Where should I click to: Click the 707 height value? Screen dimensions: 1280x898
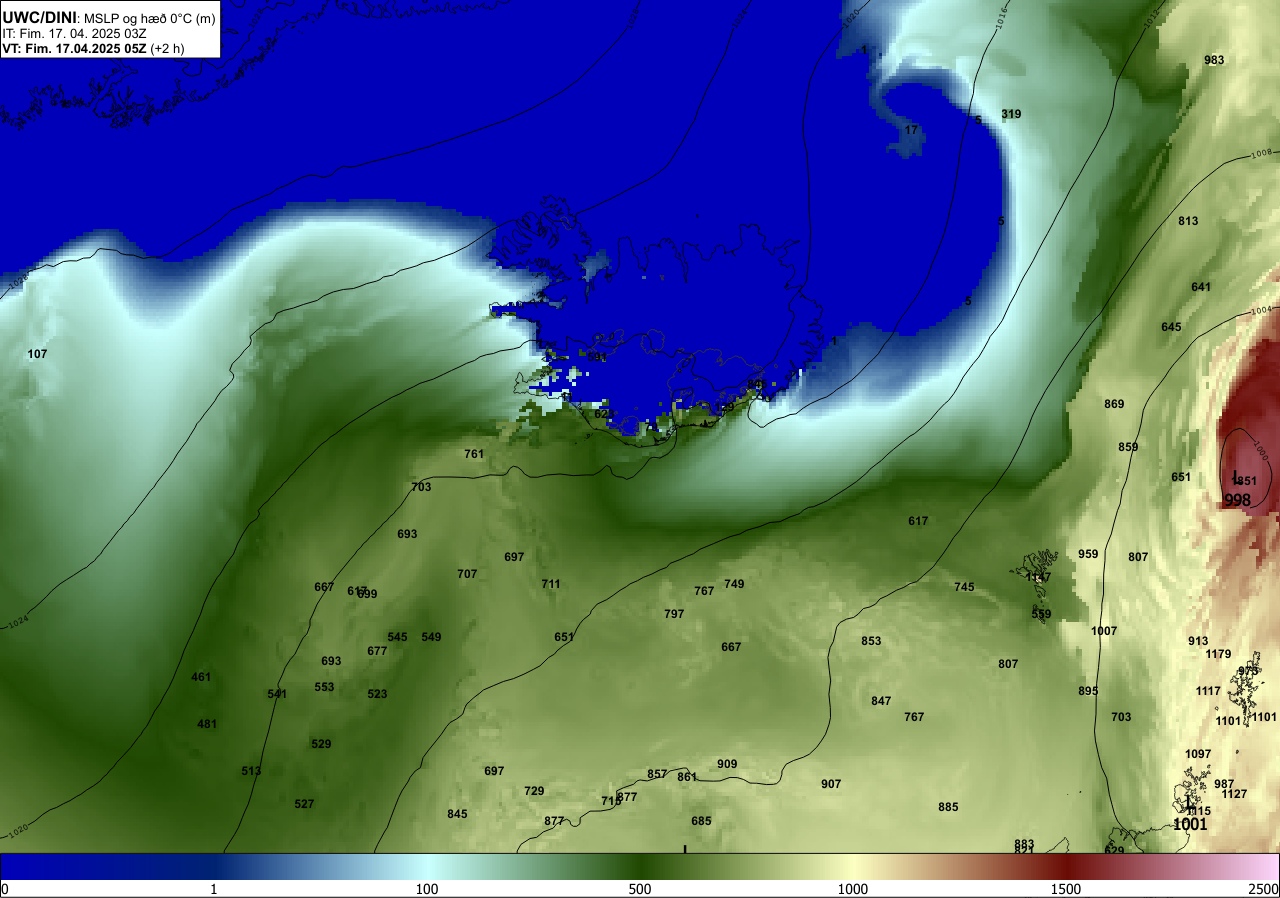467,574
